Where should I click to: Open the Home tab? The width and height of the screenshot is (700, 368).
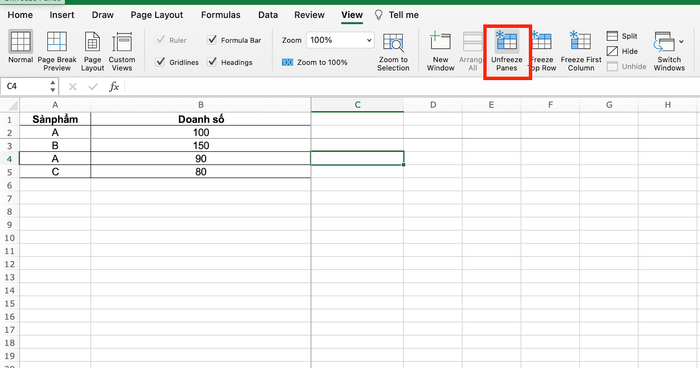pos(20,15)
